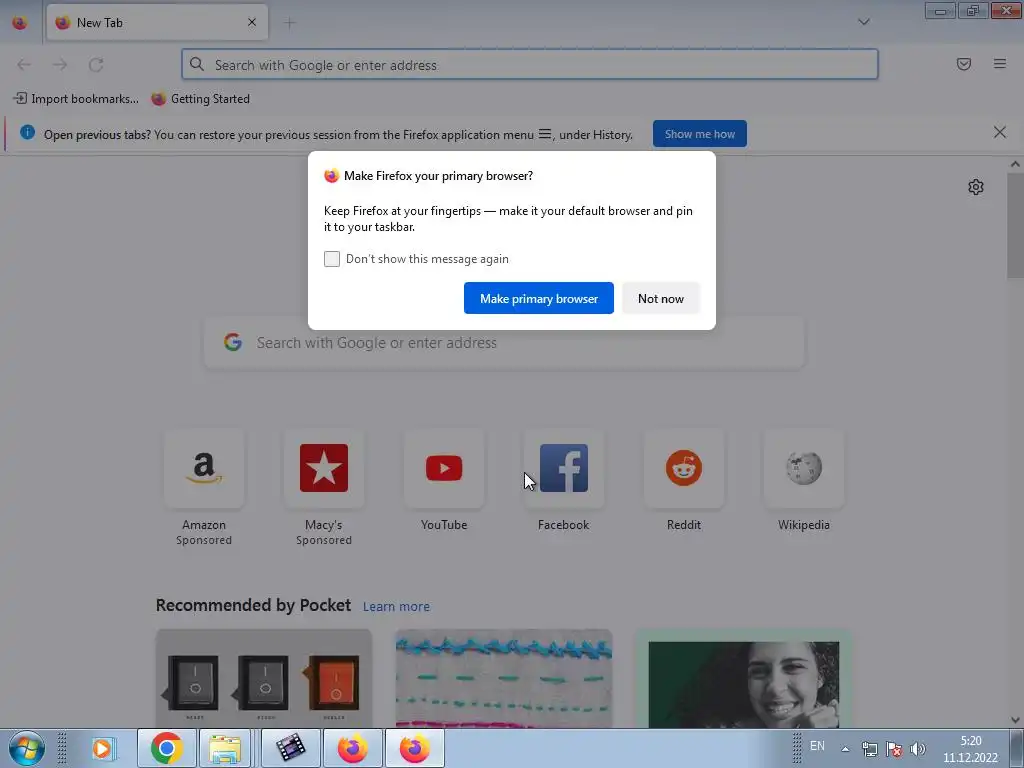Open new tab personalize gear icon

976,187
